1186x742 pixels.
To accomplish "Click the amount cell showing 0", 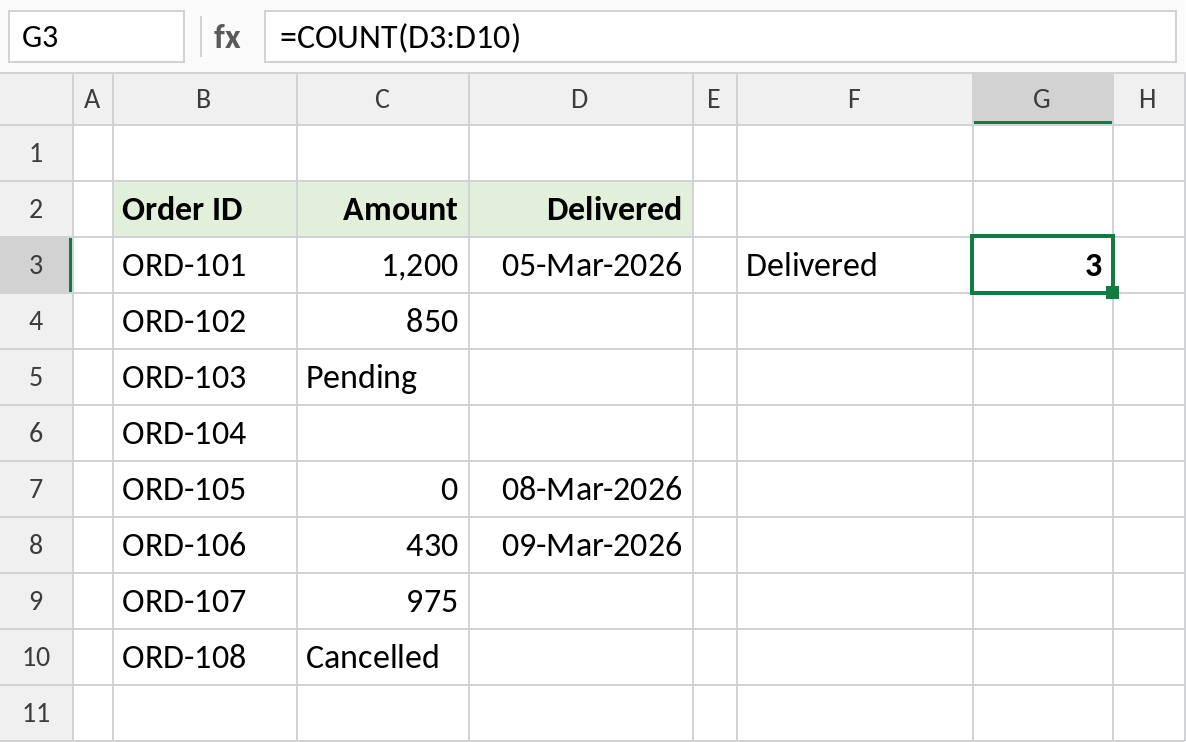I will coord(383,489).
